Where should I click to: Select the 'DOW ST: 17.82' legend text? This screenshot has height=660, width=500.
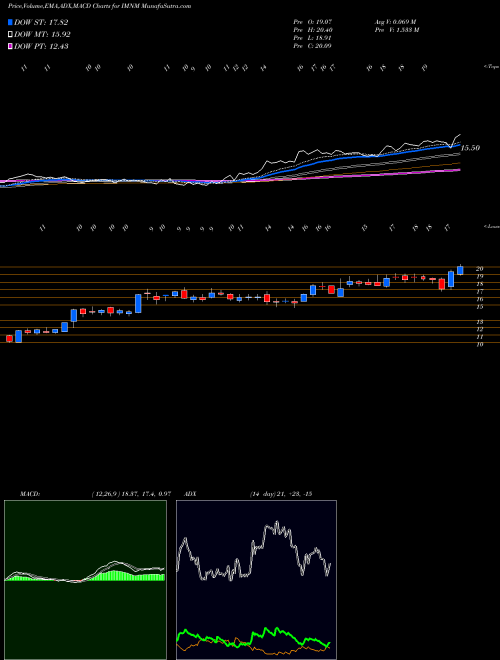[x=41, y=22]
